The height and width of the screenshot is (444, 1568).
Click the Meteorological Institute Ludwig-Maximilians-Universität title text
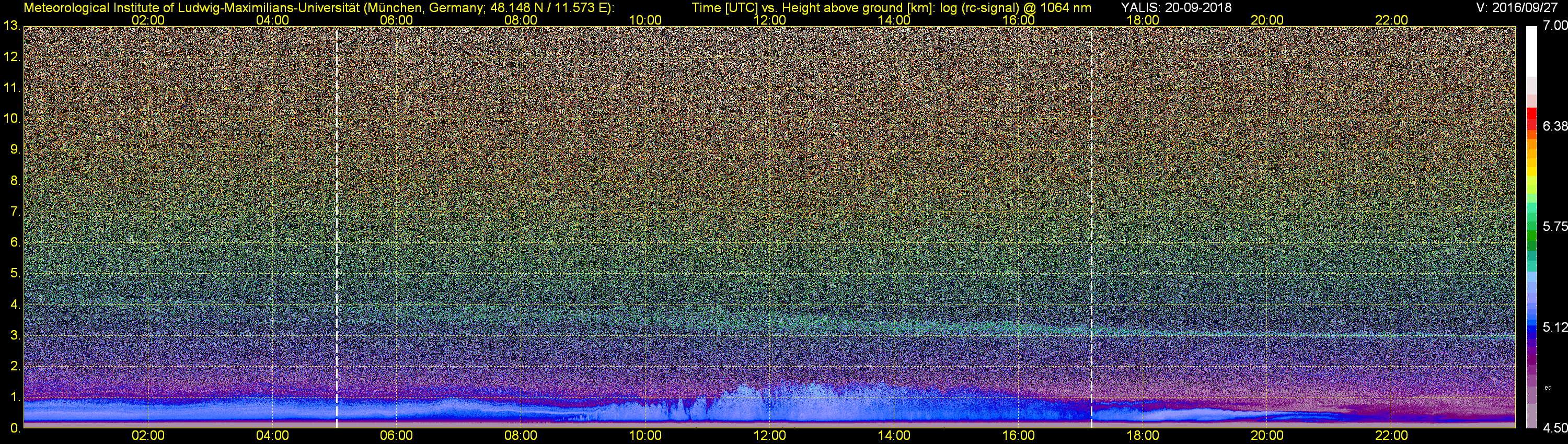318,8
